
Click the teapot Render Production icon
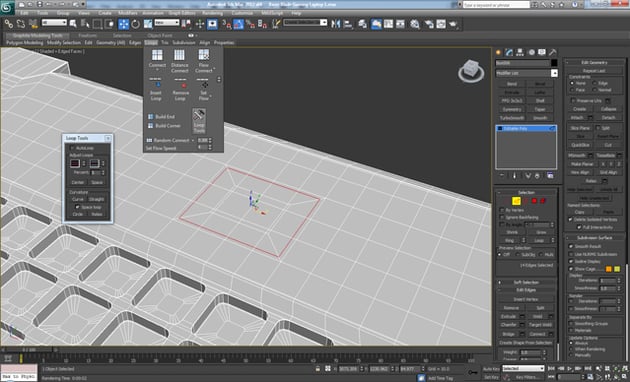click(x=453, y=24)
